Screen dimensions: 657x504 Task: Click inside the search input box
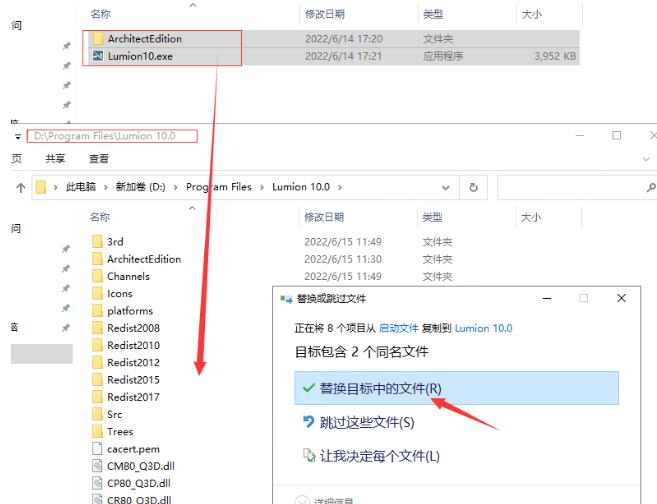click(571, 187)
